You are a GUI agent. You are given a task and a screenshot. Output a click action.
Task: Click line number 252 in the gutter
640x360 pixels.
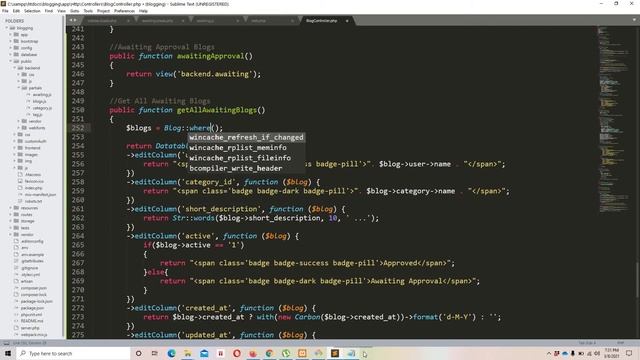[x=78, y=128]
